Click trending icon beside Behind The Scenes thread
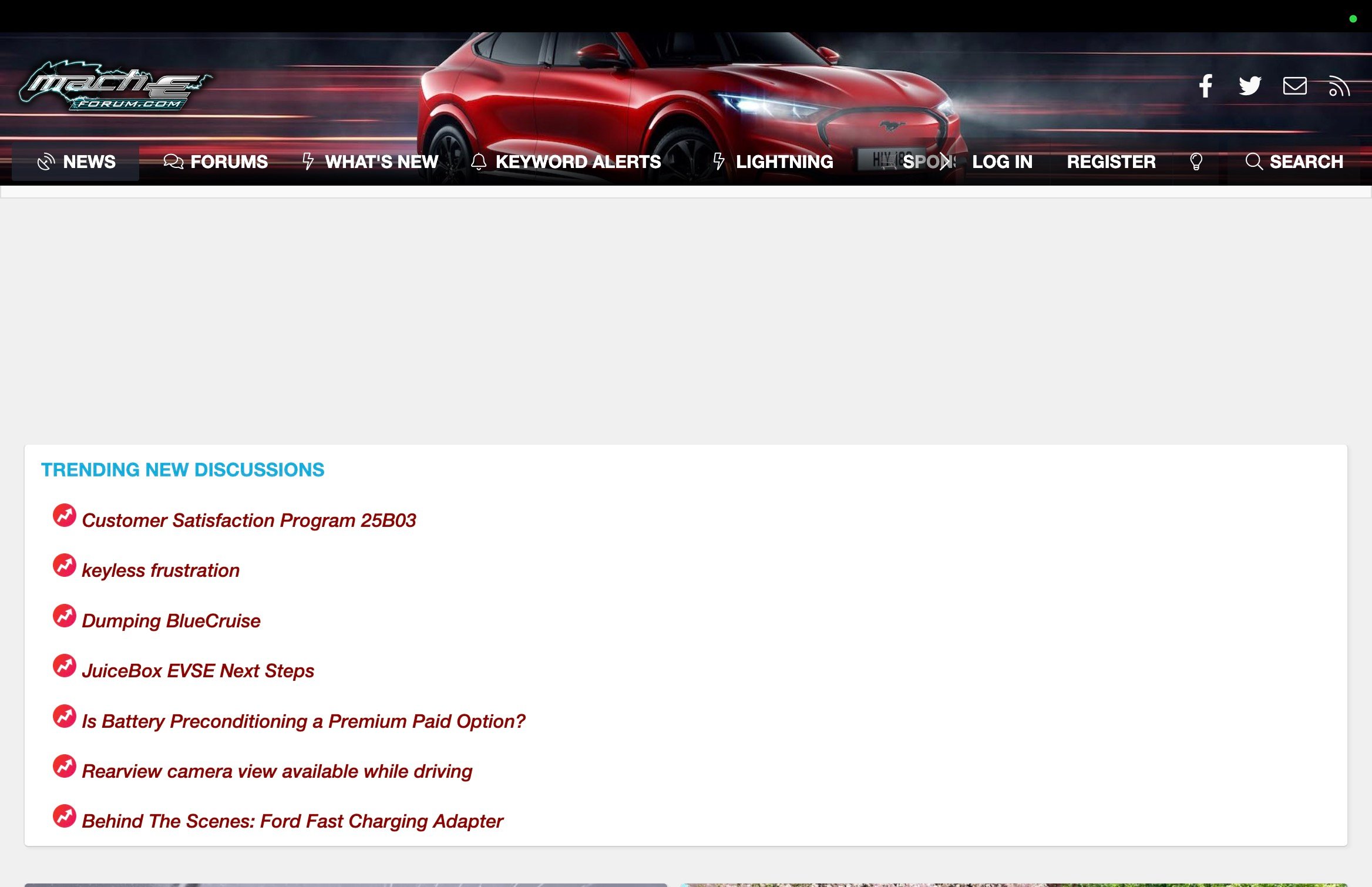Image resolution: width=1372 pixels, height=887 pixels. pyautogui.click(x=65, y=816)
